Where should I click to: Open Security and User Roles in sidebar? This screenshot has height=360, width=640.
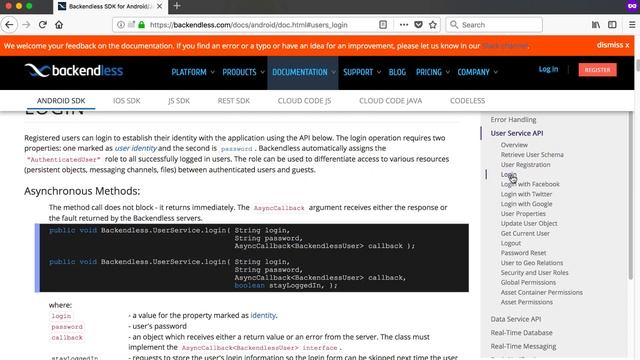pos(535,273)
